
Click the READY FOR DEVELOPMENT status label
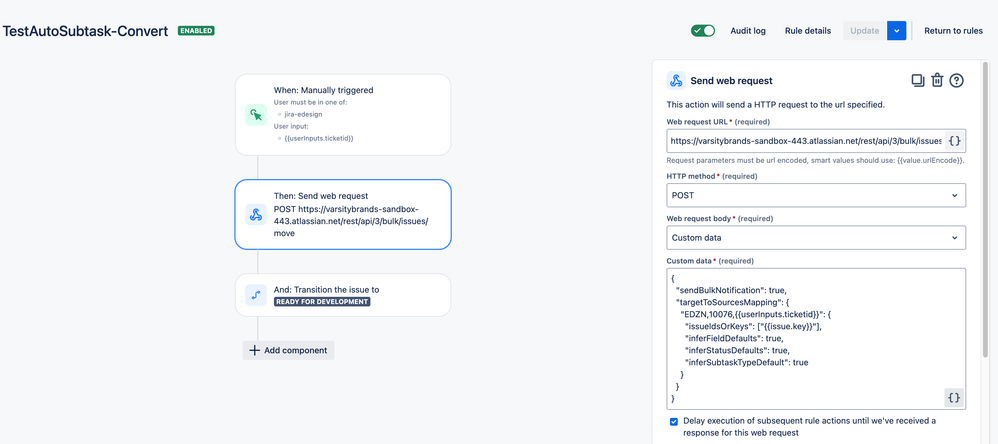(322, 302)
